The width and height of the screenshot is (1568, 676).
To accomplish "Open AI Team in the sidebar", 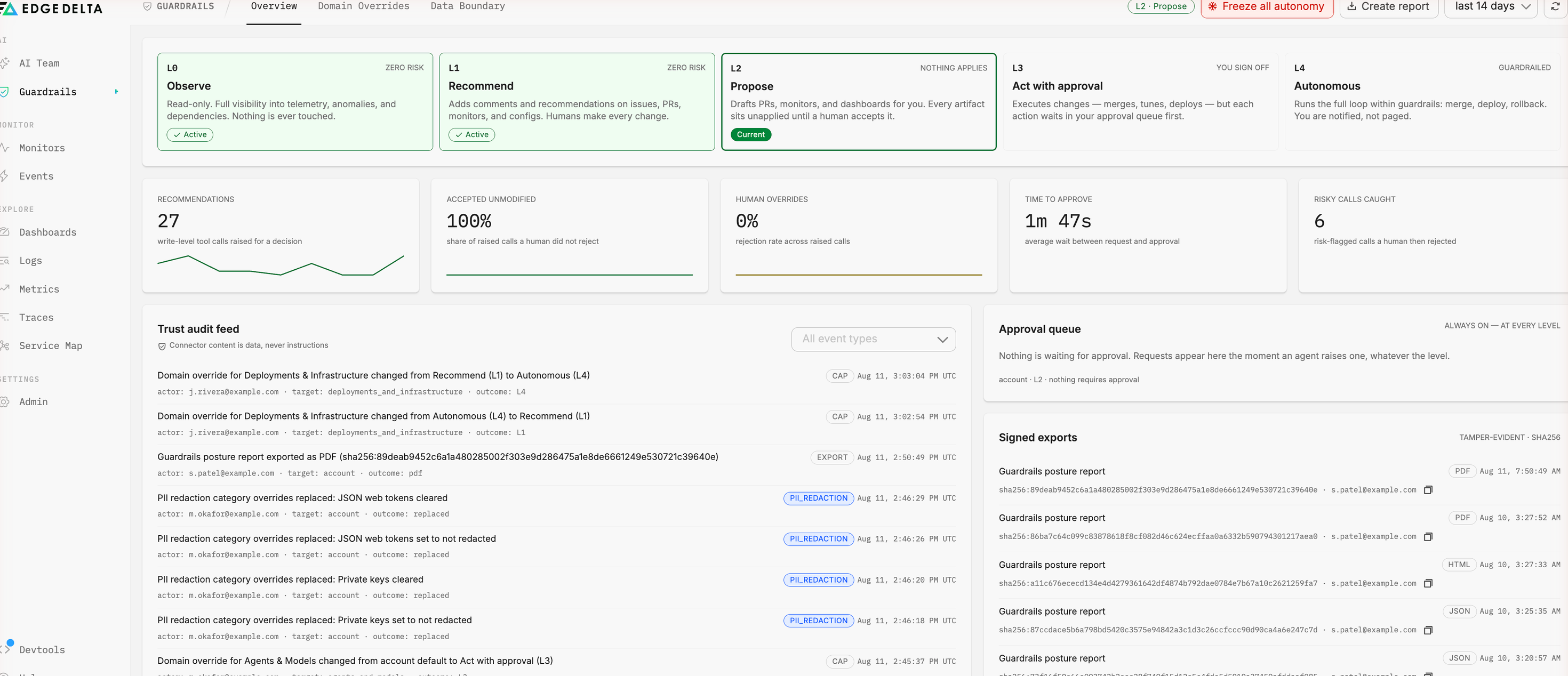I will (39, 63).
